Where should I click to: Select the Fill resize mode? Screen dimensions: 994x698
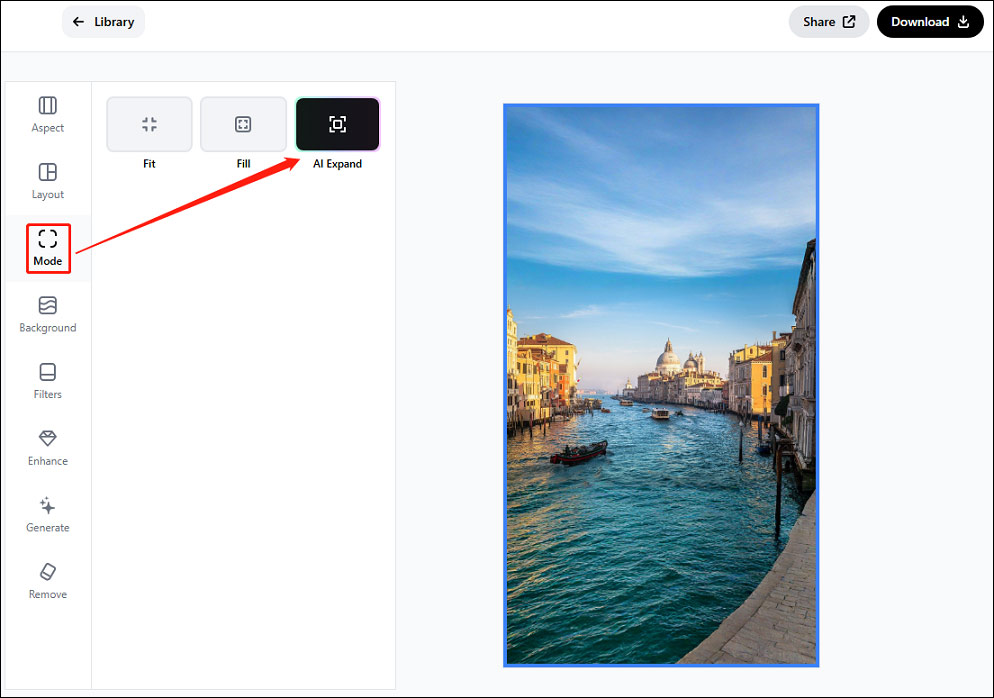[243, 124]
